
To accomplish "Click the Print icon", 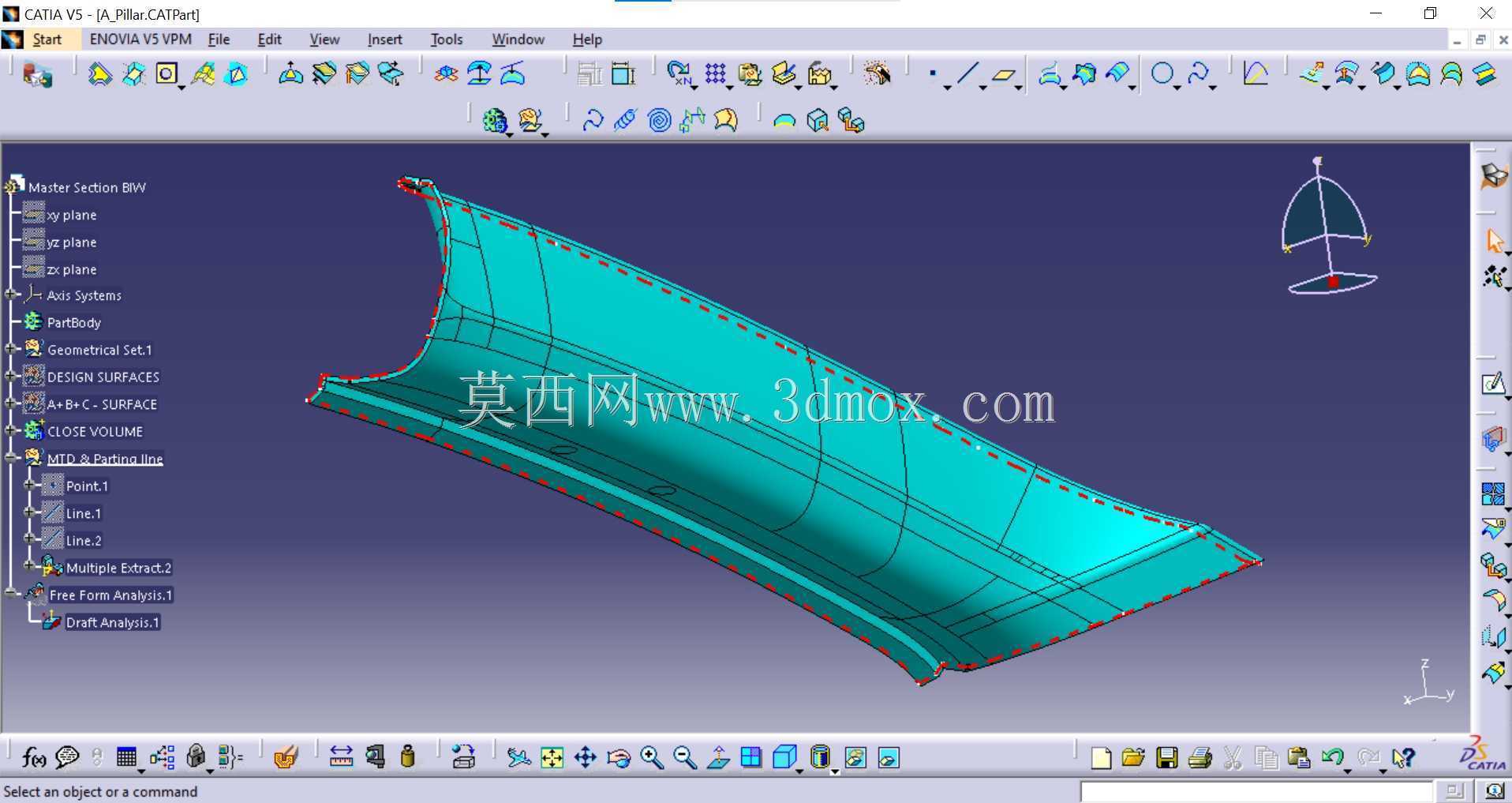I will click(x=1199, y=758).
